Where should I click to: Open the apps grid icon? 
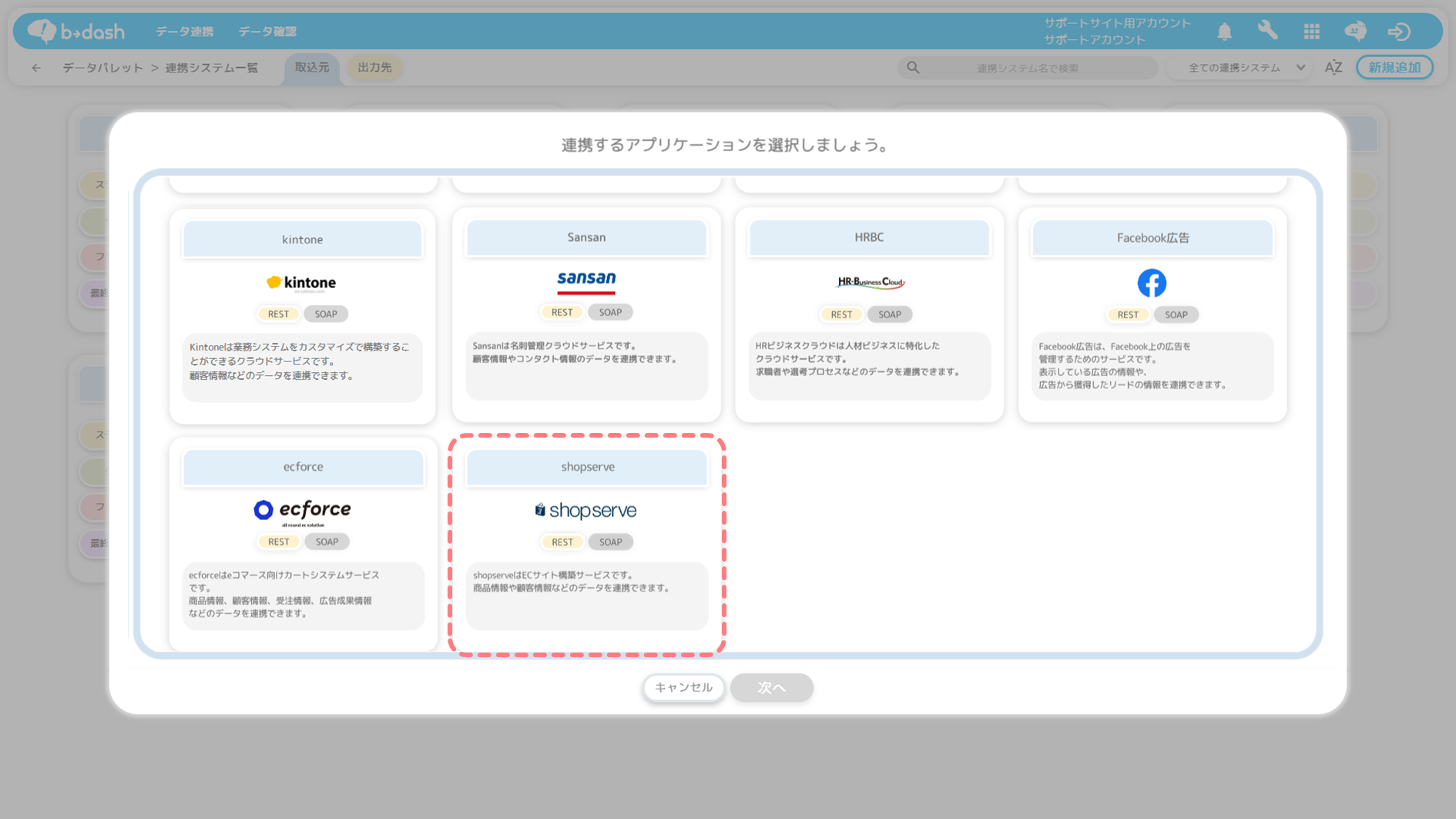tap(1311, 32)
